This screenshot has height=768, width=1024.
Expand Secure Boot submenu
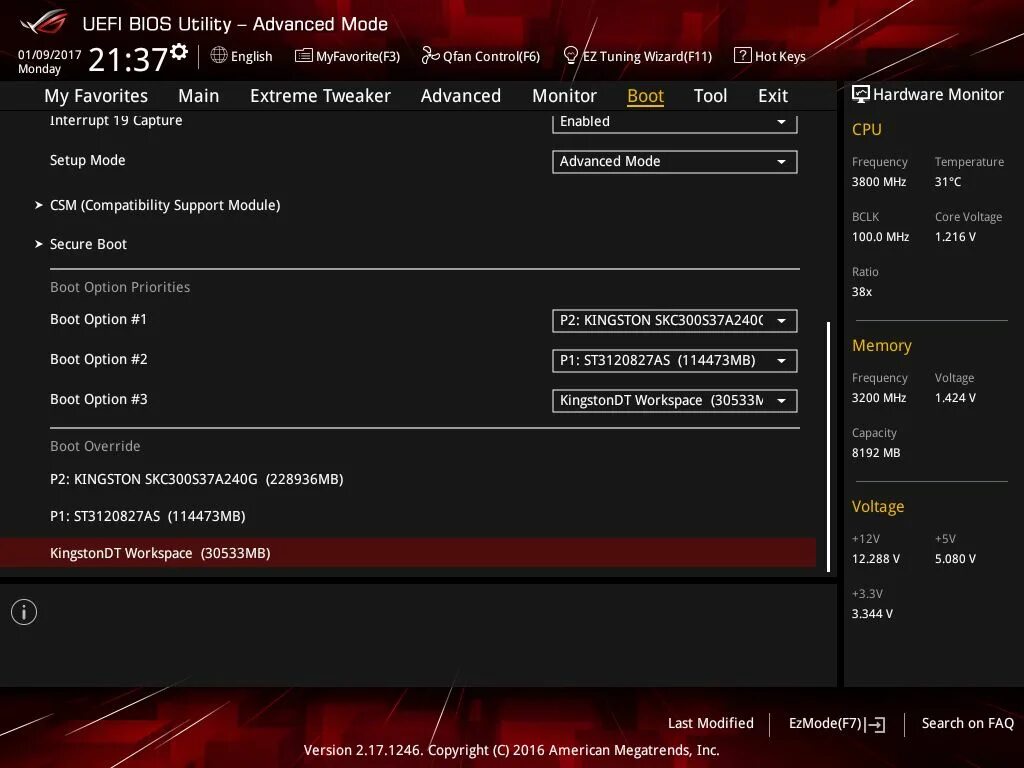[88, 244]
